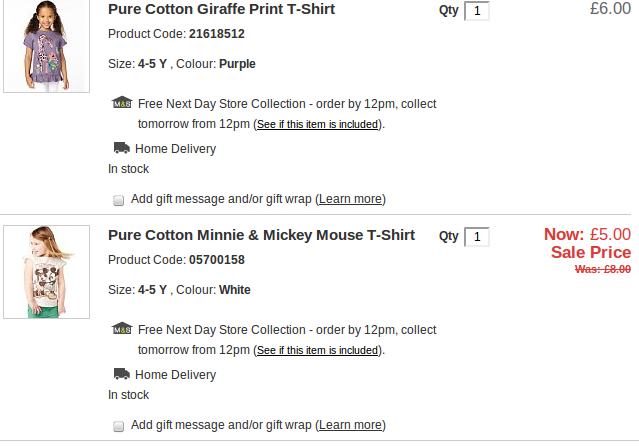Viewport: 639px width, 448px height.
Task: Click 'See if this item is included' for Giraffe T-Shirt
Action: tap(317, 125)
